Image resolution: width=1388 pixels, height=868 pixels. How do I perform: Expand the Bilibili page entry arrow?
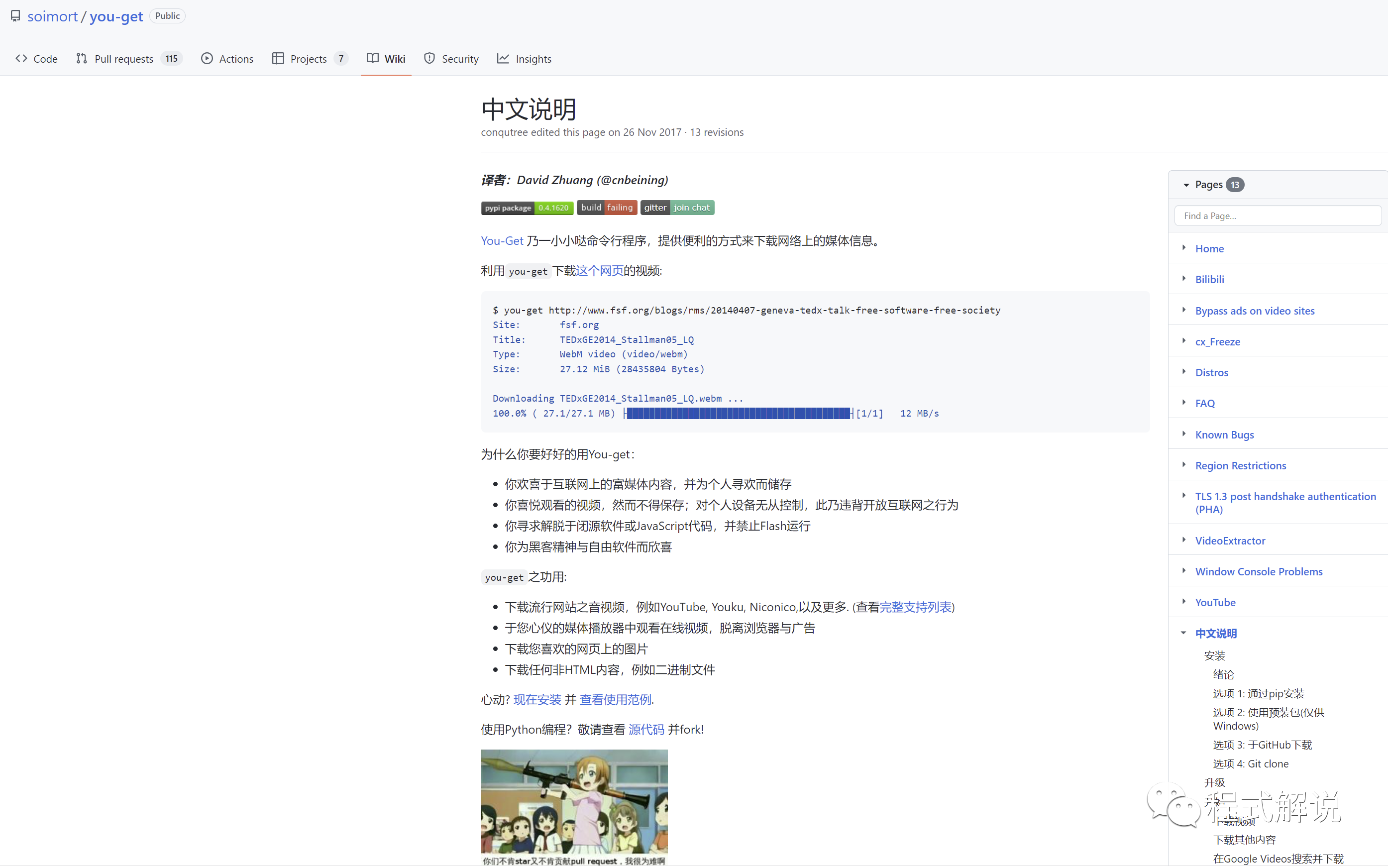1183,279
